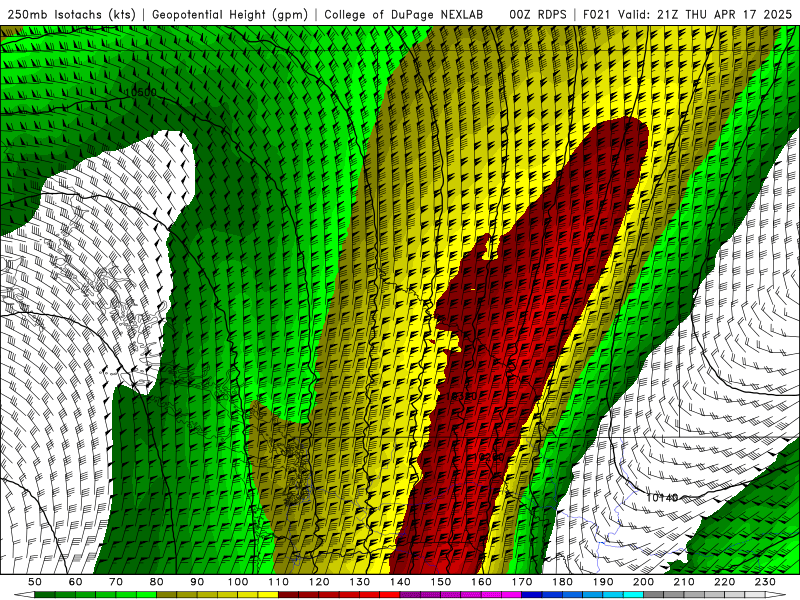Click the colorbar's right end arrow

coord(776,595)
